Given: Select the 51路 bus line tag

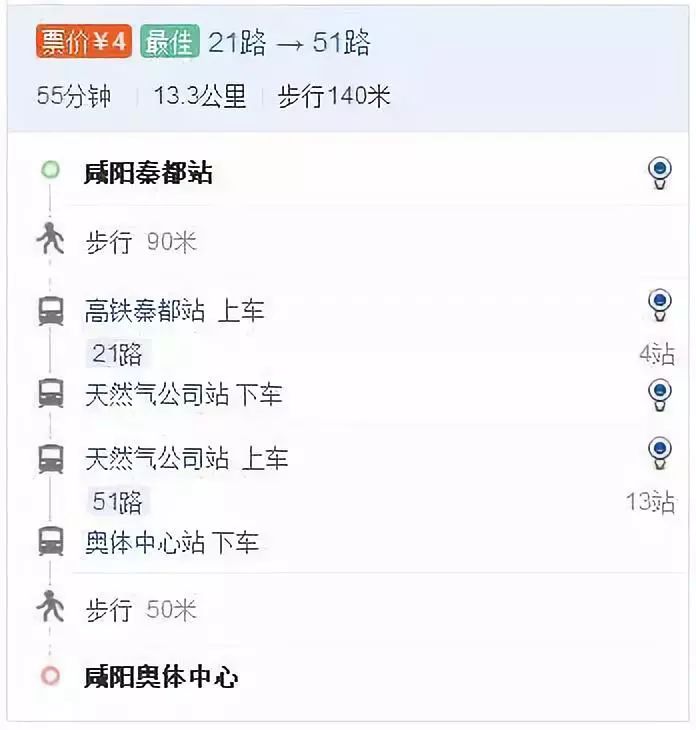Looking at the screenshot, I should (x=117, y=501).
